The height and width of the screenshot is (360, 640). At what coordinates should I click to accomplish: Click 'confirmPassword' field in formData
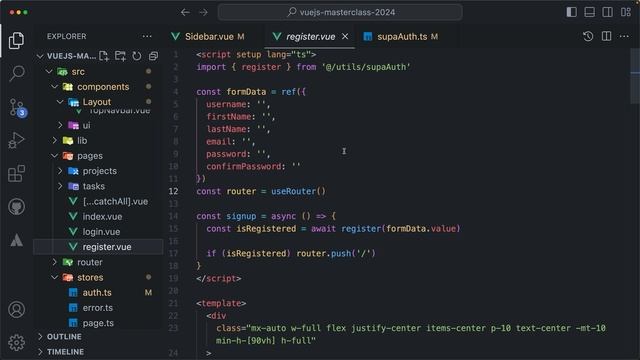[x=244, y=166]
